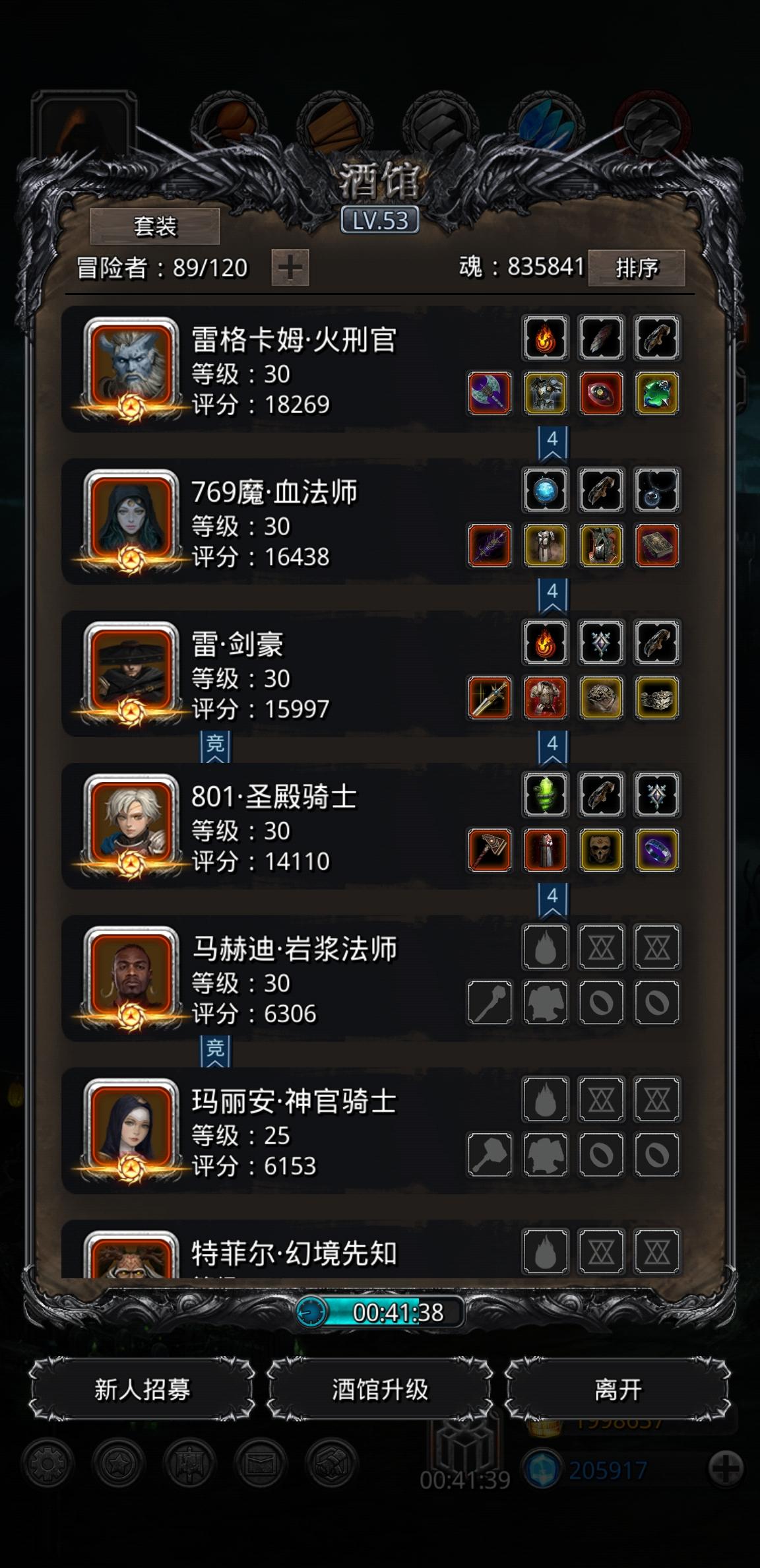Tap the 新人招募 button

coord(142,1389)
